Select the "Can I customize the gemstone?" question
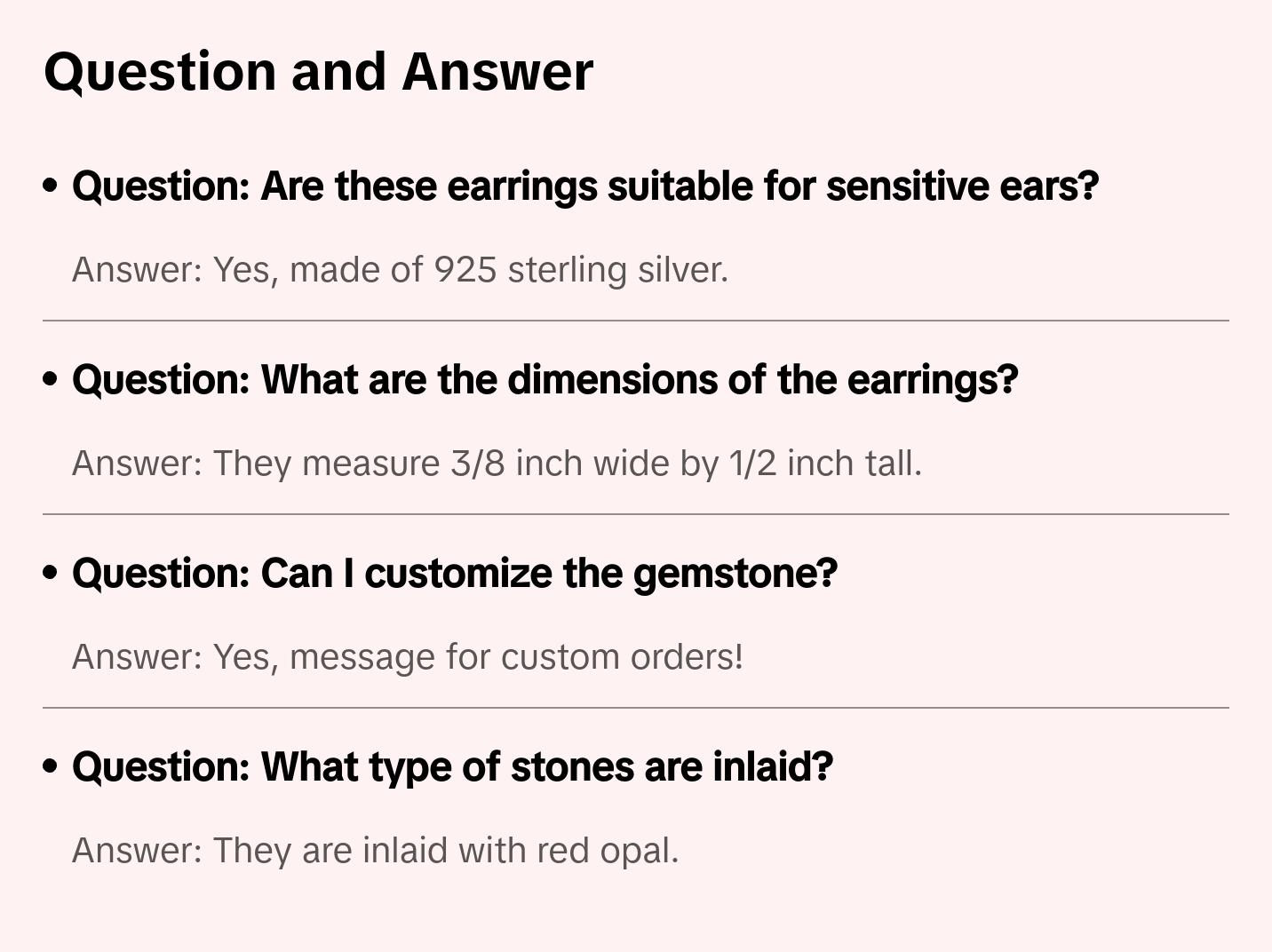 point(455,574)
